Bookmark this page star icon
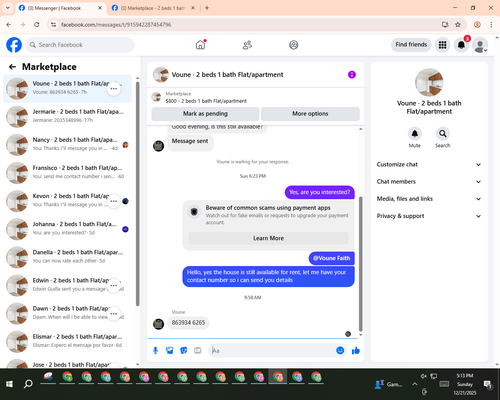 [458, 25]
